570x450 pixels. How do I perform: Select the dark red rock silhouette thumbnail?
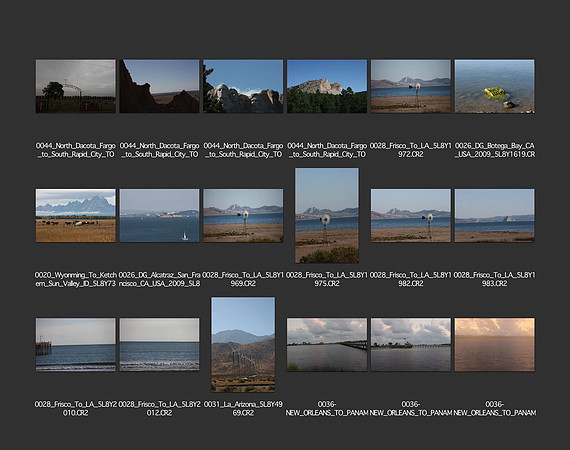[x=159, y=86]
